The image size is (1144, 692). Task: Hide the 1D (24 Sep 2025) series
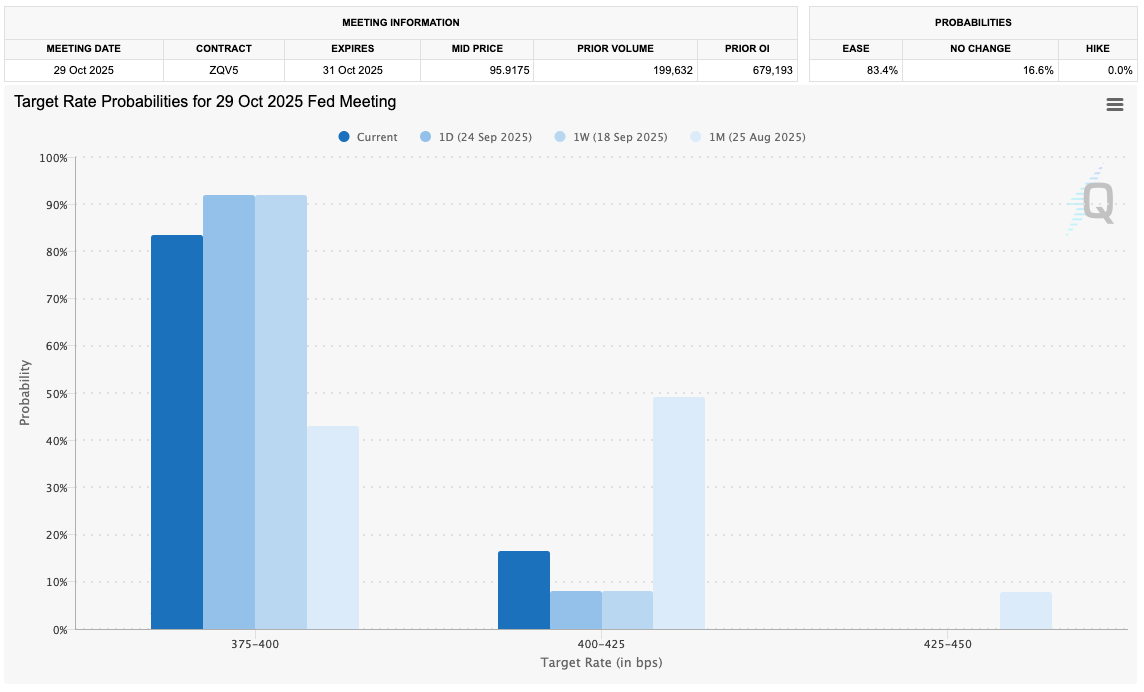(485, 137)
